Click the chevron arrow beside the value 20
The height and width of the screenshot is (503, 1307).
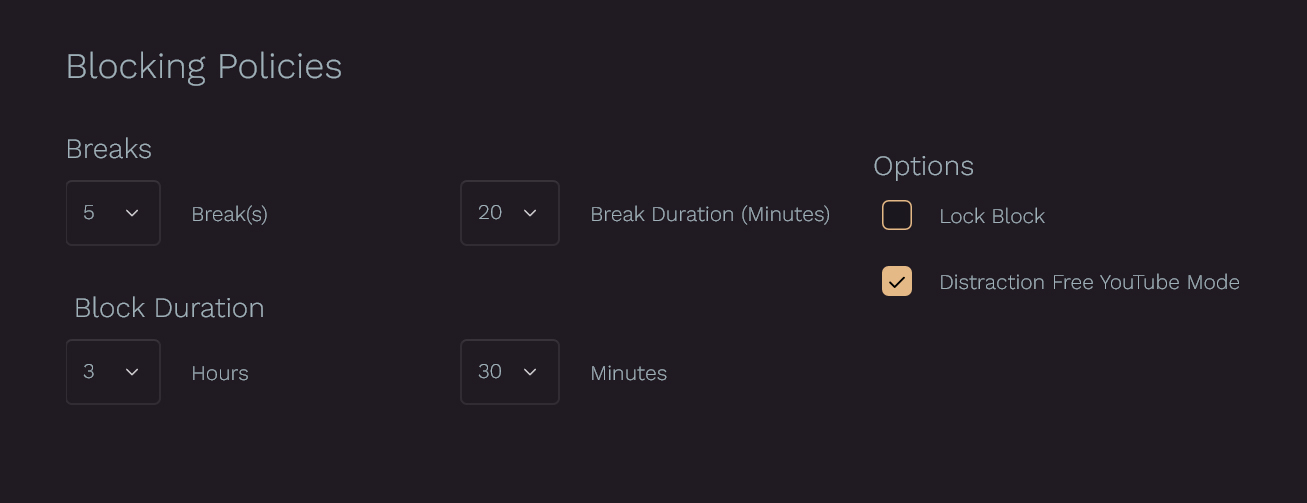pyautogui.click(x=530, y=213)
